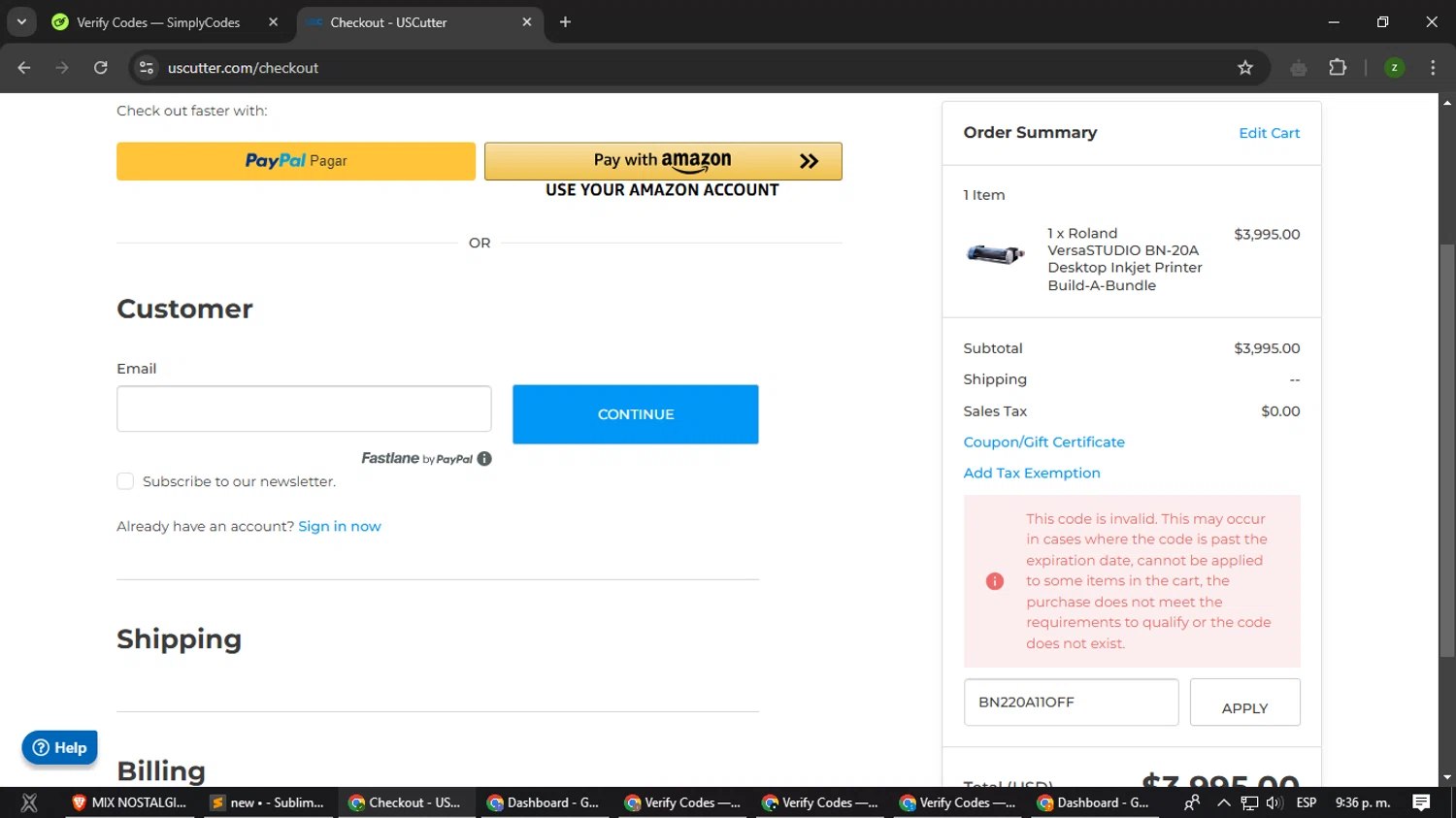Click the Sign in now link
The image size is (1456, 818).
[339, 526]
